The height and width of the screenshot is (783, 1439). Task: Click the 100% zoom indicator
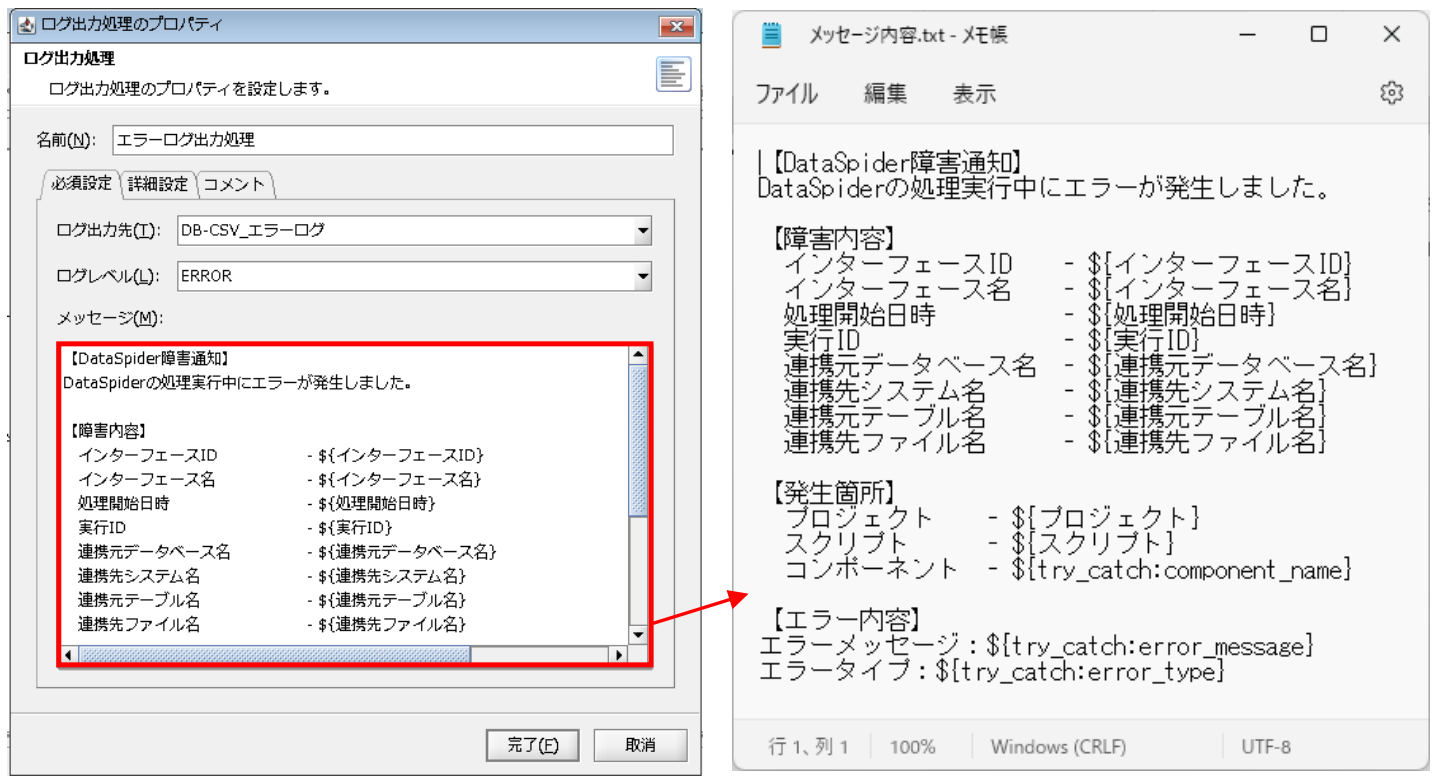(x=916, y=744)
